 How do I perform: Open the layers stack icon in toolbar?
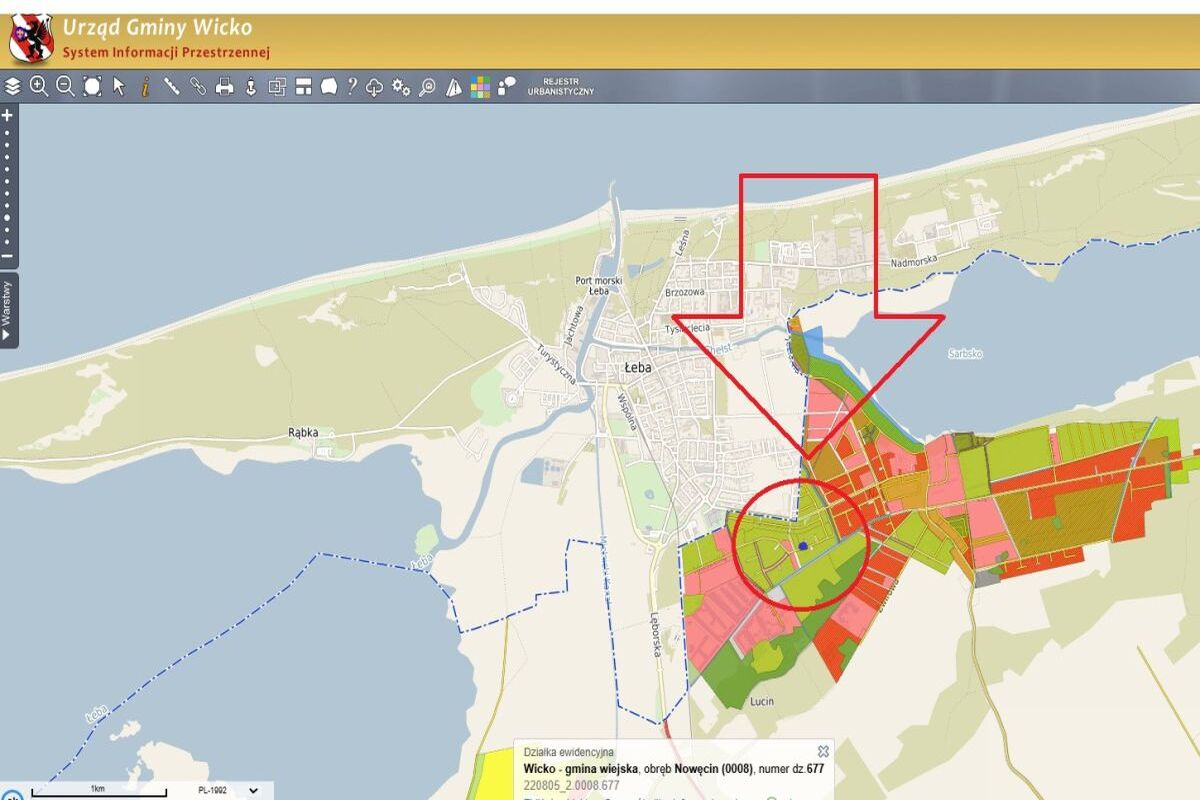(12, 87)
